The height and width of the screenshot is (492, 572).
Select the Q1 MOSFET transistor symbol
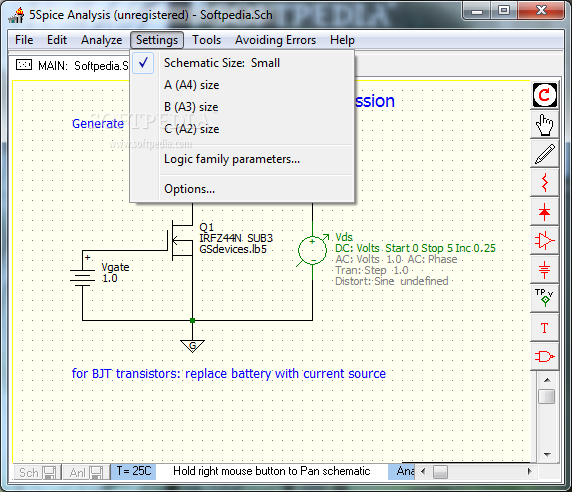click(x=181, y=240)
